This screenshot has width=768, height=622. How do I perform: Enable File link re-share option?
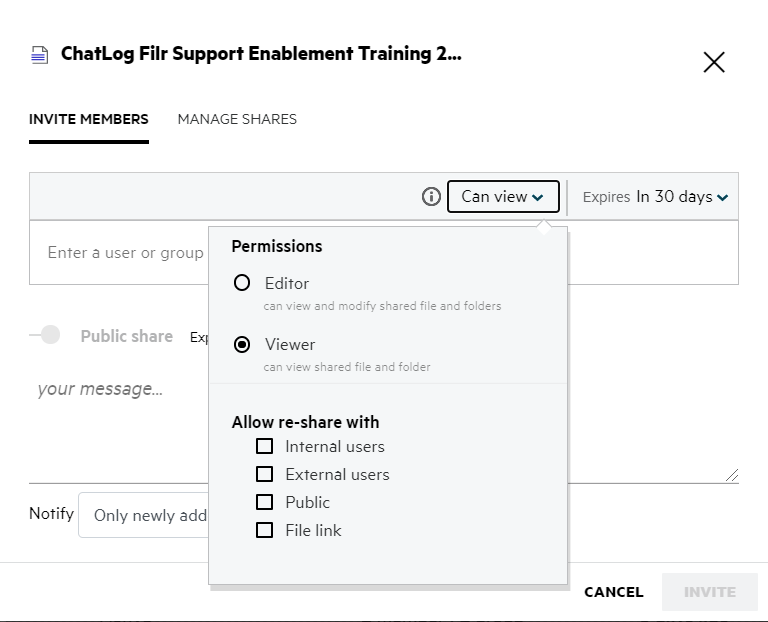coord(265,530)
